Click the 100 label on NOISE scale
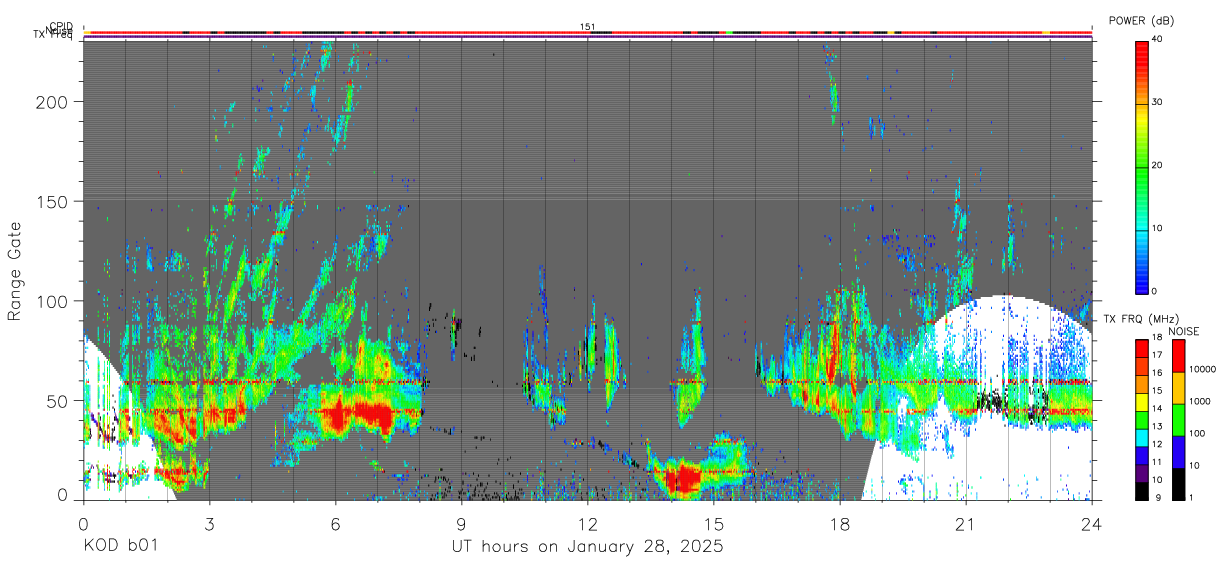1228x567 pixels. click(x=1196, y=433)
